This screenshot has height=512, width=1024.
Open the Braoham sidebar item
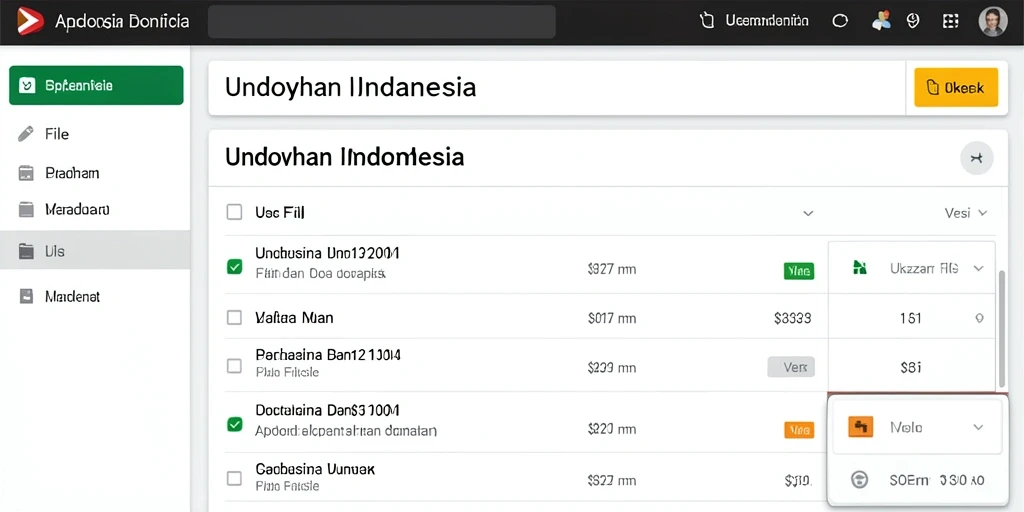point(95,173)
